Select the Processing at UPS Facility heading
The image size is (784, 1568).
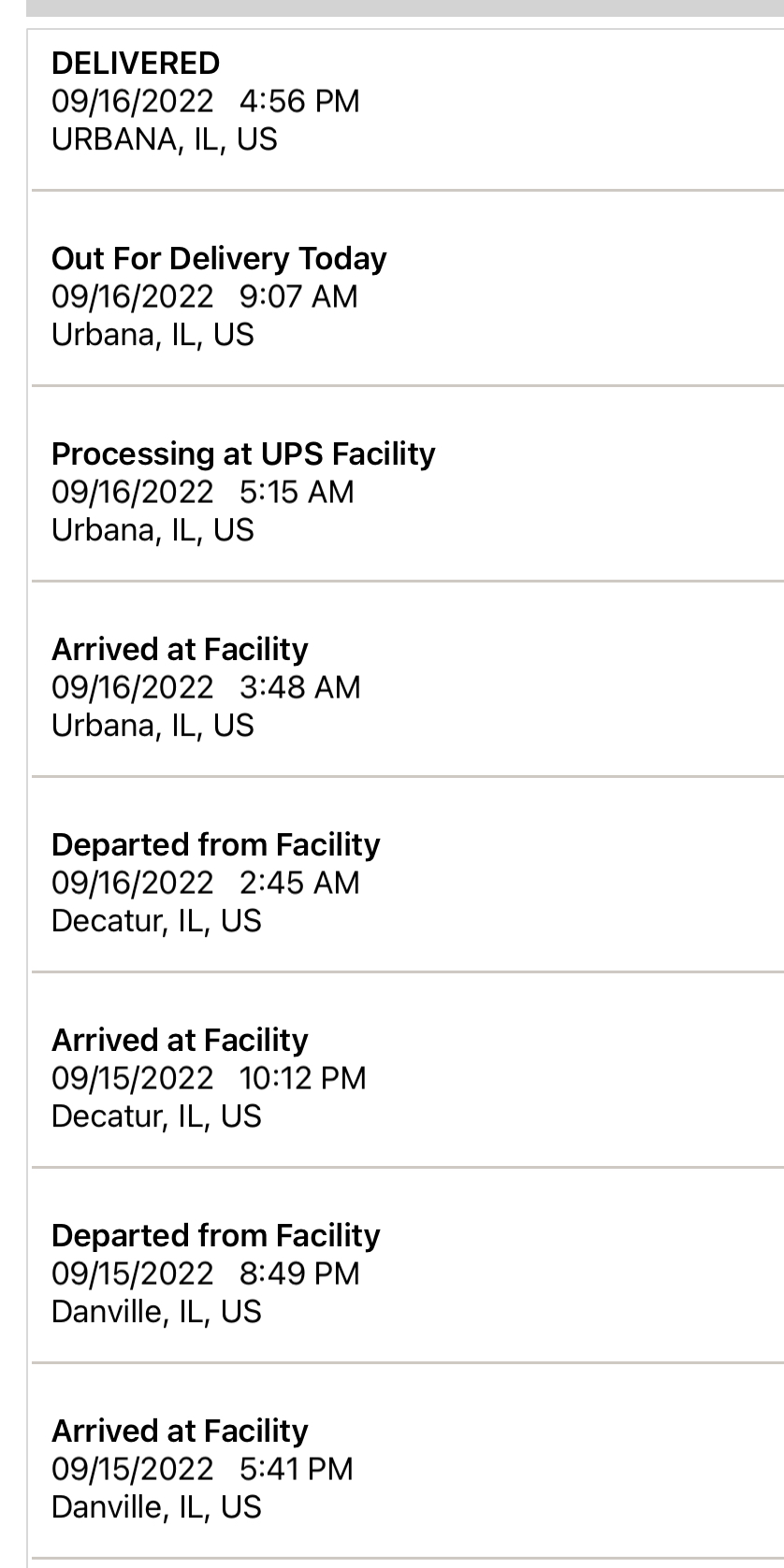point(243,453)
